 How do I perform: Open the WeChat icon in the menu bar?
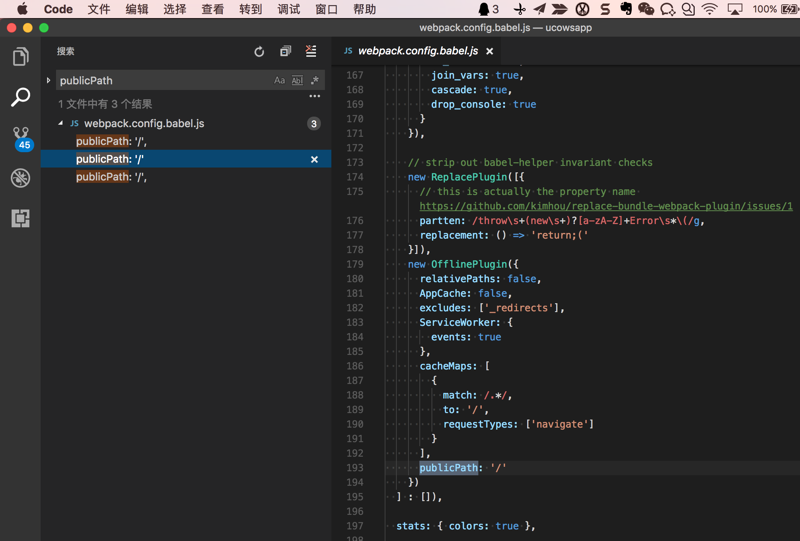click(646, 9)
